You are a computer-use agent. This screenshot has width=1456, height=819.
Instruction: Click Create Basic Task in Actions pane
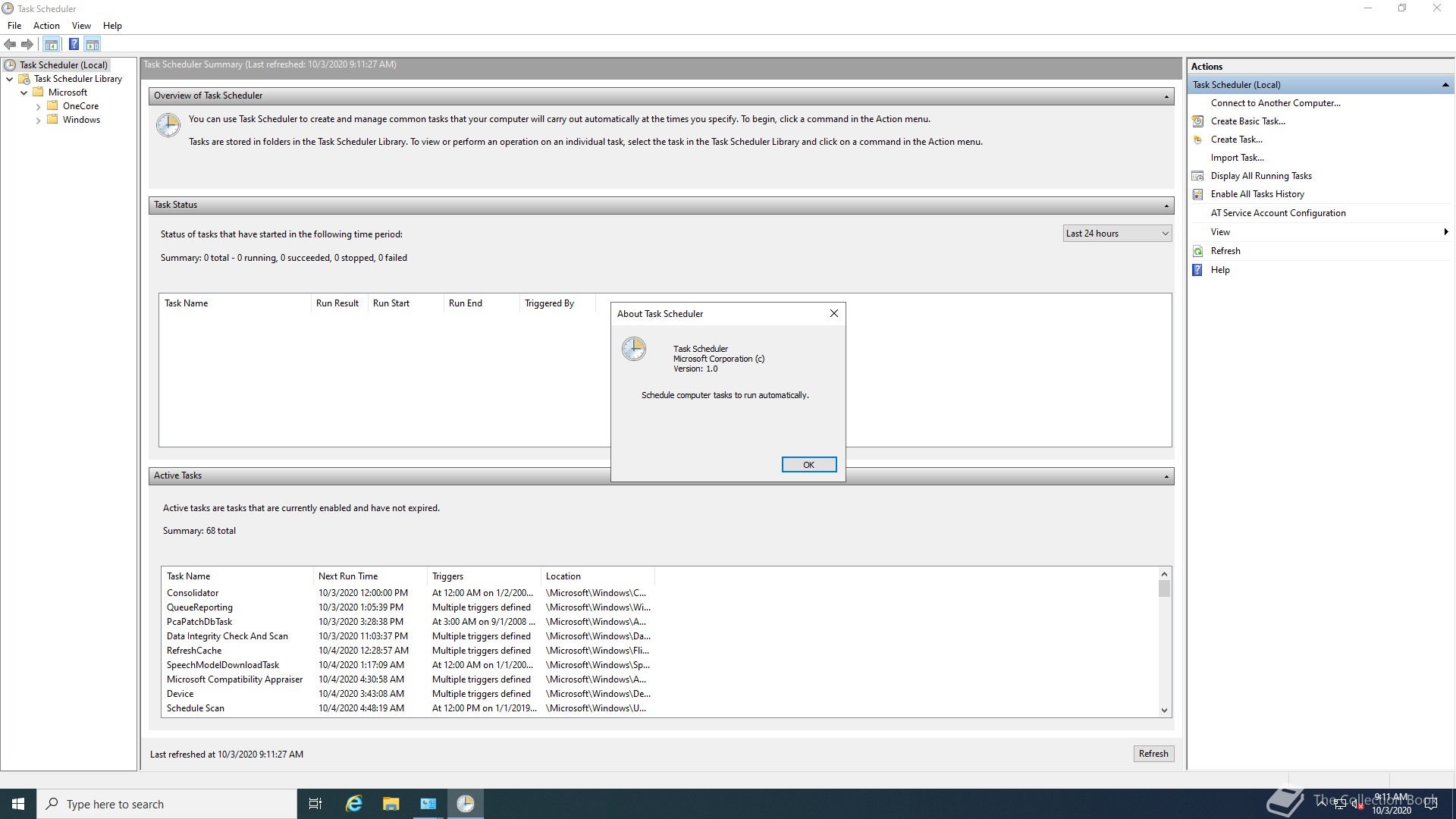(1247, 121)
